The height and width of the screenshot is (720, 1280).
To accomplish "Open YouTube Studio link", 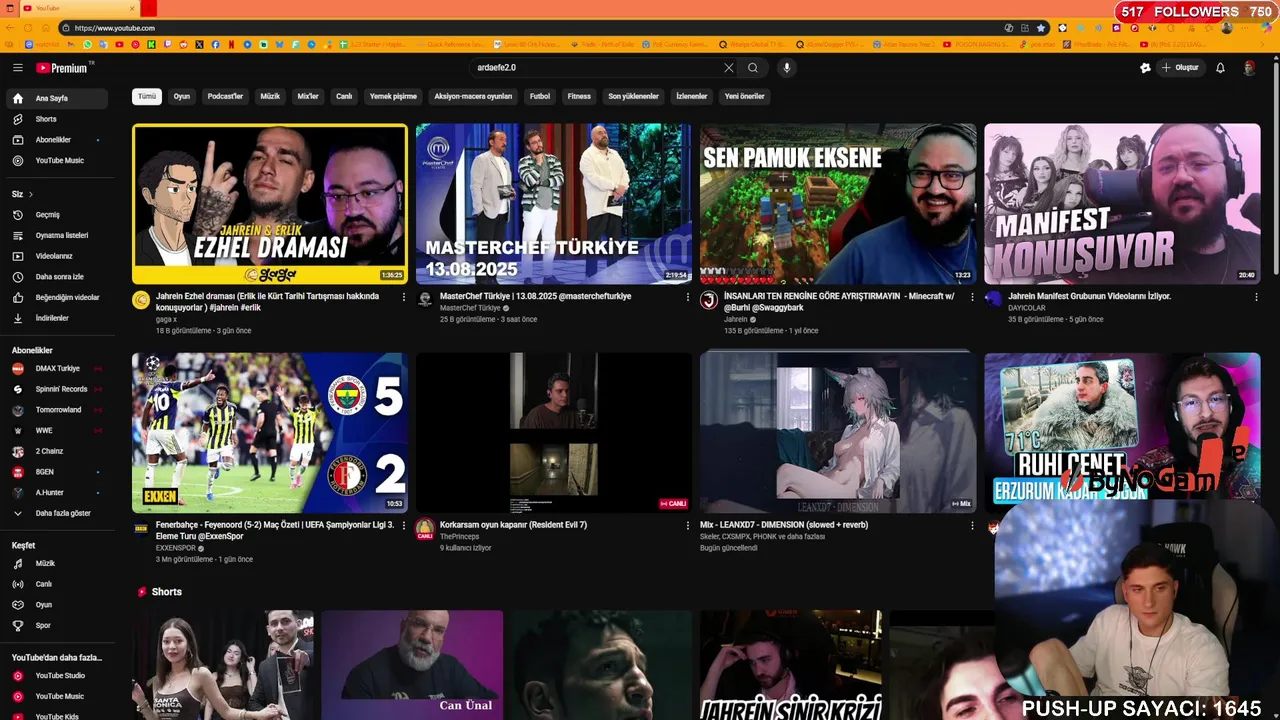I will tap(56, 676).
